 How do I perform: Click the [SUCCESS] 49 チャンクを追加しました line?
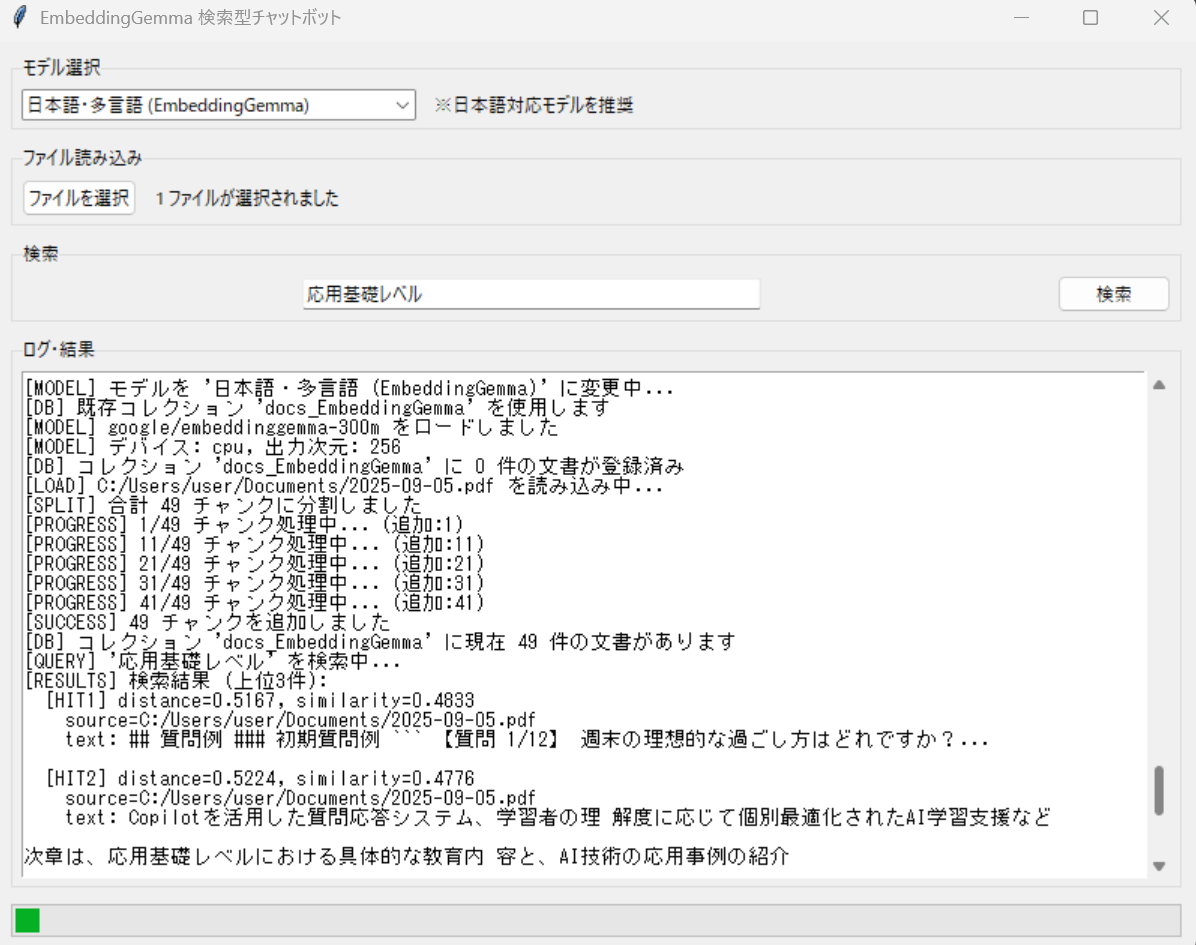[x=207, y=622]
